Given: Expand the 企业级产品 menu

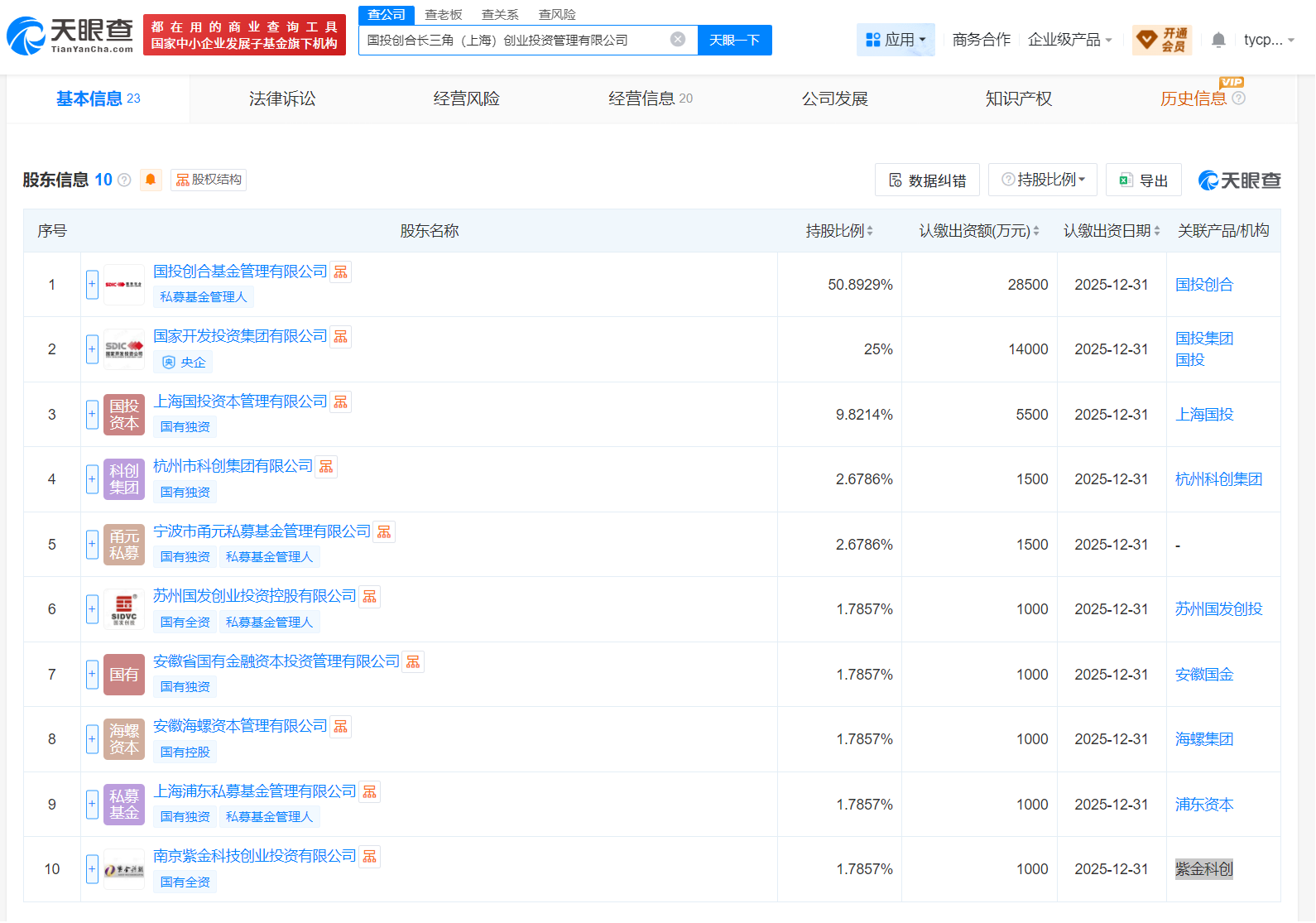Looking at the screenshot, I should [x=1069, y=40].
